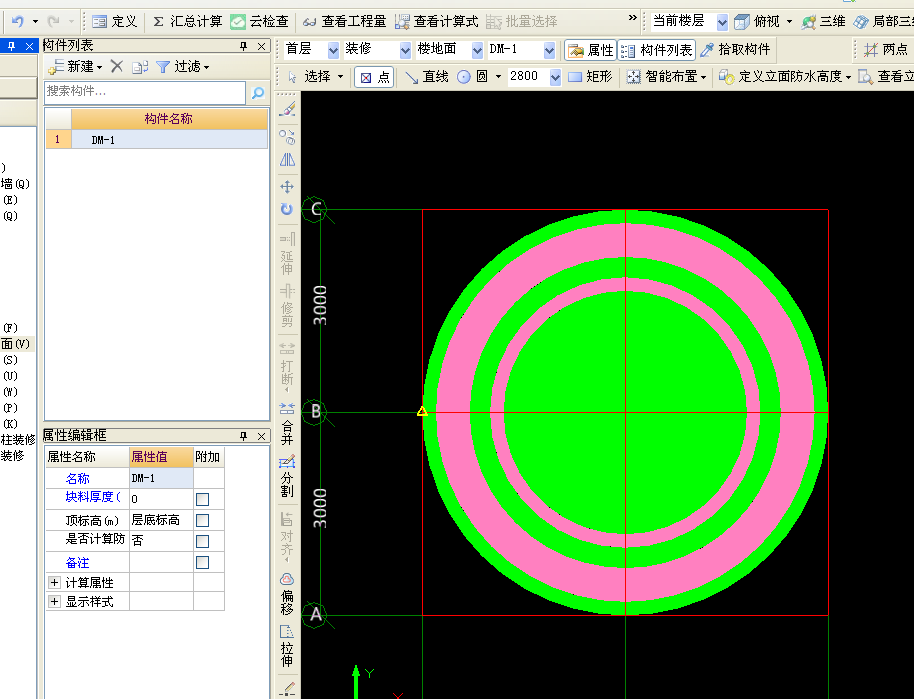914x699 pixels.
Task: Click axis label B bubble
Action: (315, 412)
